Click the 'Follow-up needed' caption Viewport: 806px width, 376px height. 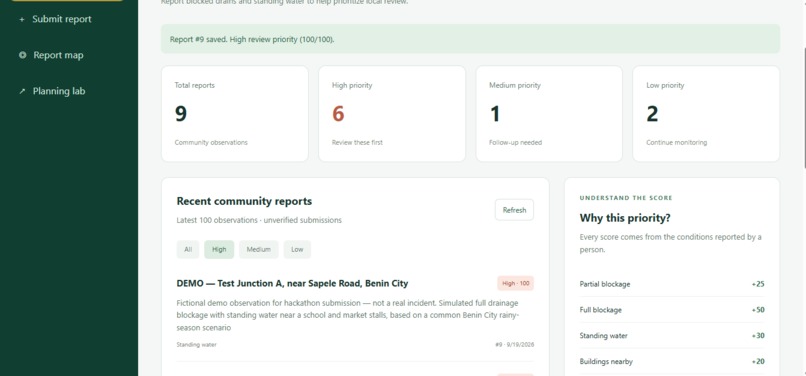point(516,142)
